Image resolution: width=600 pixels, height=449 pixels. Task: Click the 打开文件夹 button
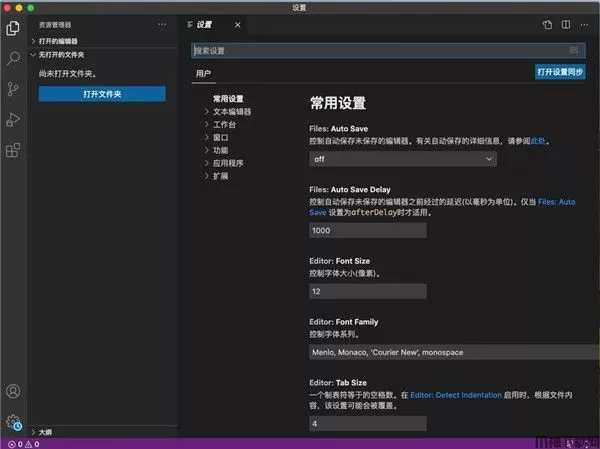102,94
